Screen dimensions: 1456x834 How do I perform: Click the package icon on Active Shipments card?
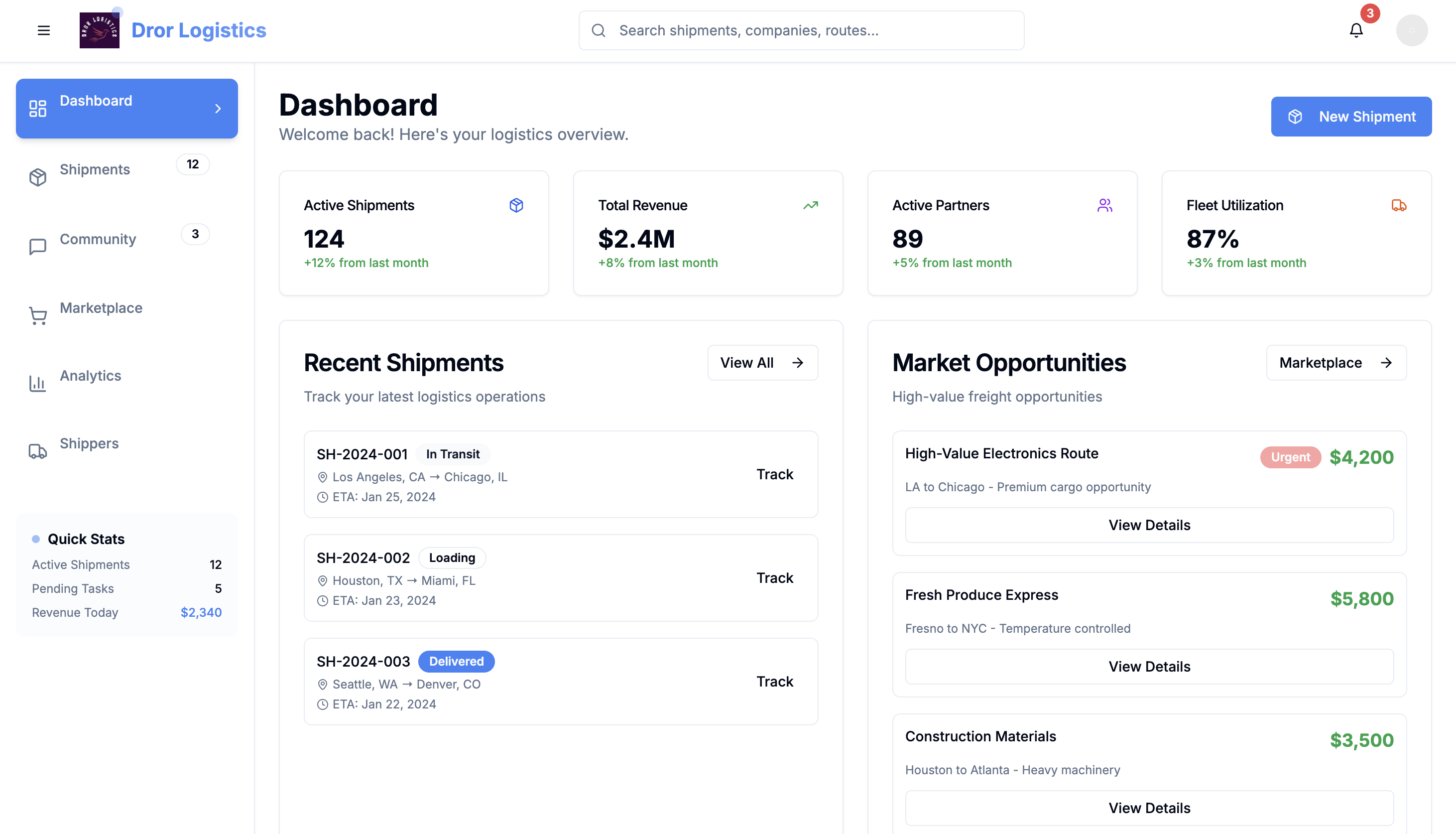pos(516,205)
